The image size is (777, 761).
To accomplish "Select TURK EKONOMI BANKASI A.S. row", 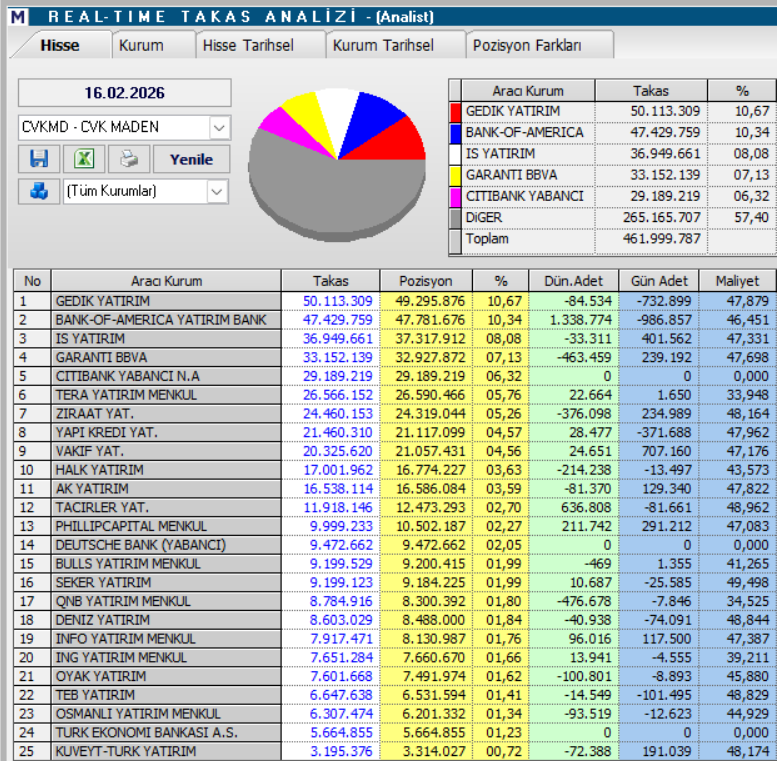I will (395, 733).
